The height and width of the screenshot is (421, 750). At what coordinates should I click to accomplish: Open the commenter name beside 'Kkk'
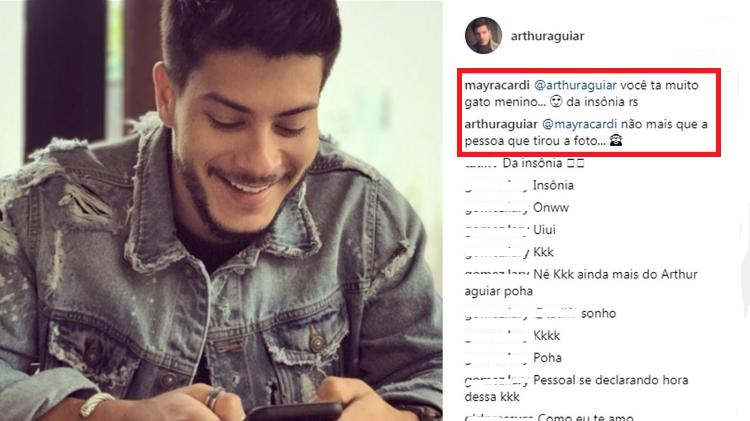[x=497, y=252]
